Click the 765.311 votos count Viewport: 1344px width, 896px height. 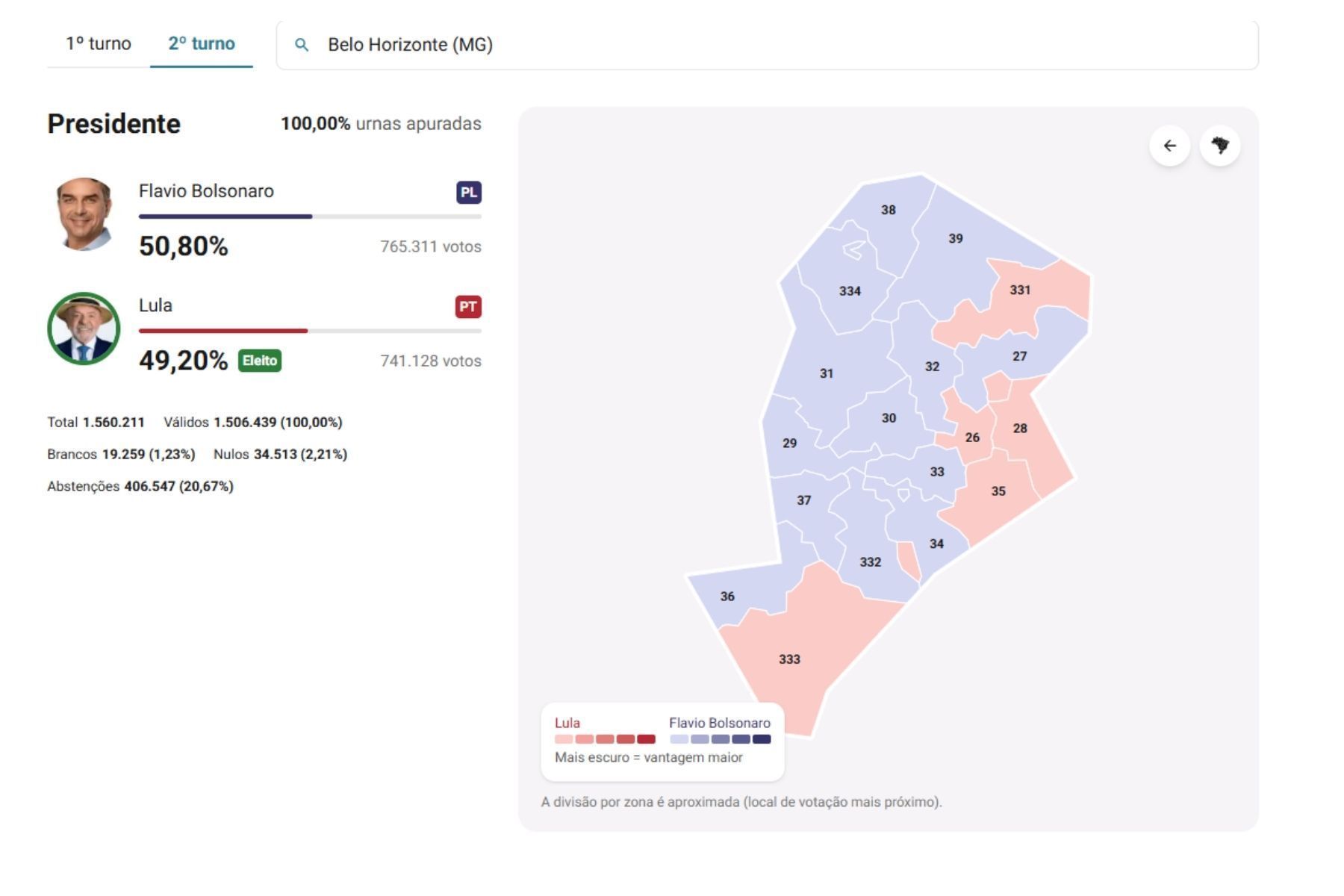pos(431,247)
